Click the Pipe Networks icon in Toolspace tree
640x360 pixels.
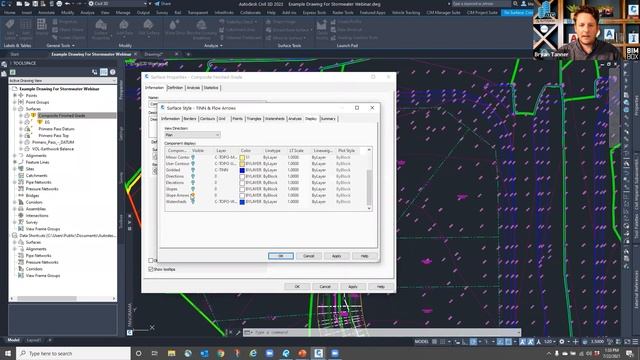(21, 182)
